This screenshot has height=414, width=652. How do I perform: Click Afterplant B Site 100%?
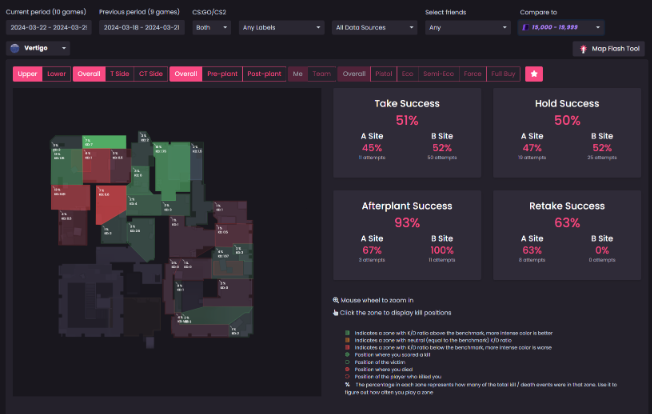coord(442,250)
